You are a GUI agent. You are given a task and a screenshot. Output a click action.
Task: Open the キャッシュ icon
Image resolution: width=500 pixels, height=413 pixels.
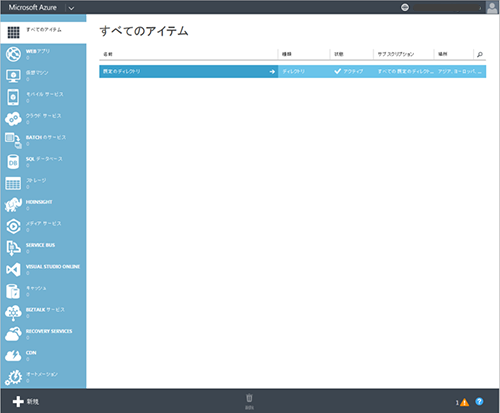click(13, 291)
